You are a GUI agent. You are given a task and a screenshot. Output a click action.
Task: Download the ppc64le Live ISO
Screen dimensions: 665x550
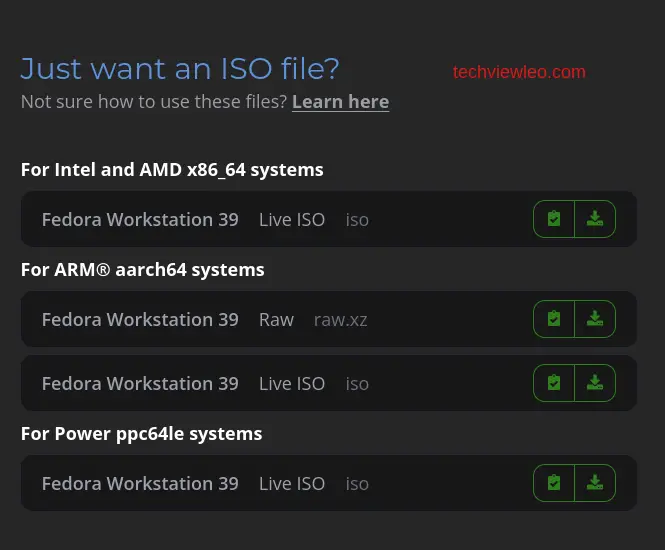coord(595,483)
